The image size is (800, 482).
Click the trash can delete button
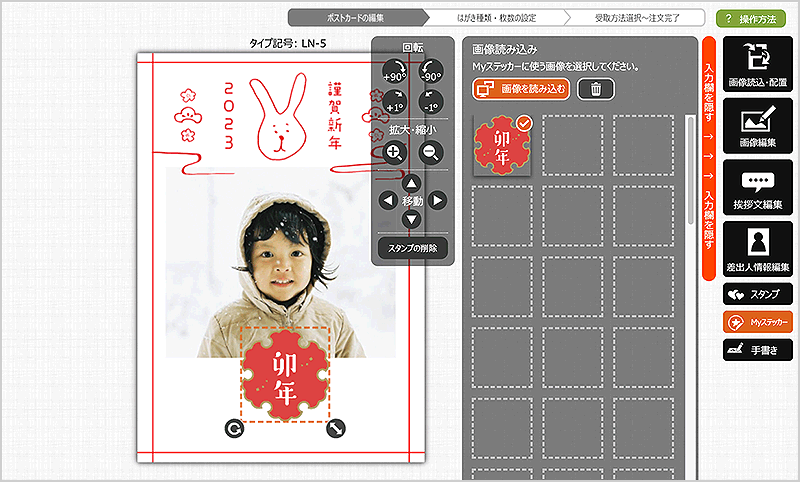596,89
